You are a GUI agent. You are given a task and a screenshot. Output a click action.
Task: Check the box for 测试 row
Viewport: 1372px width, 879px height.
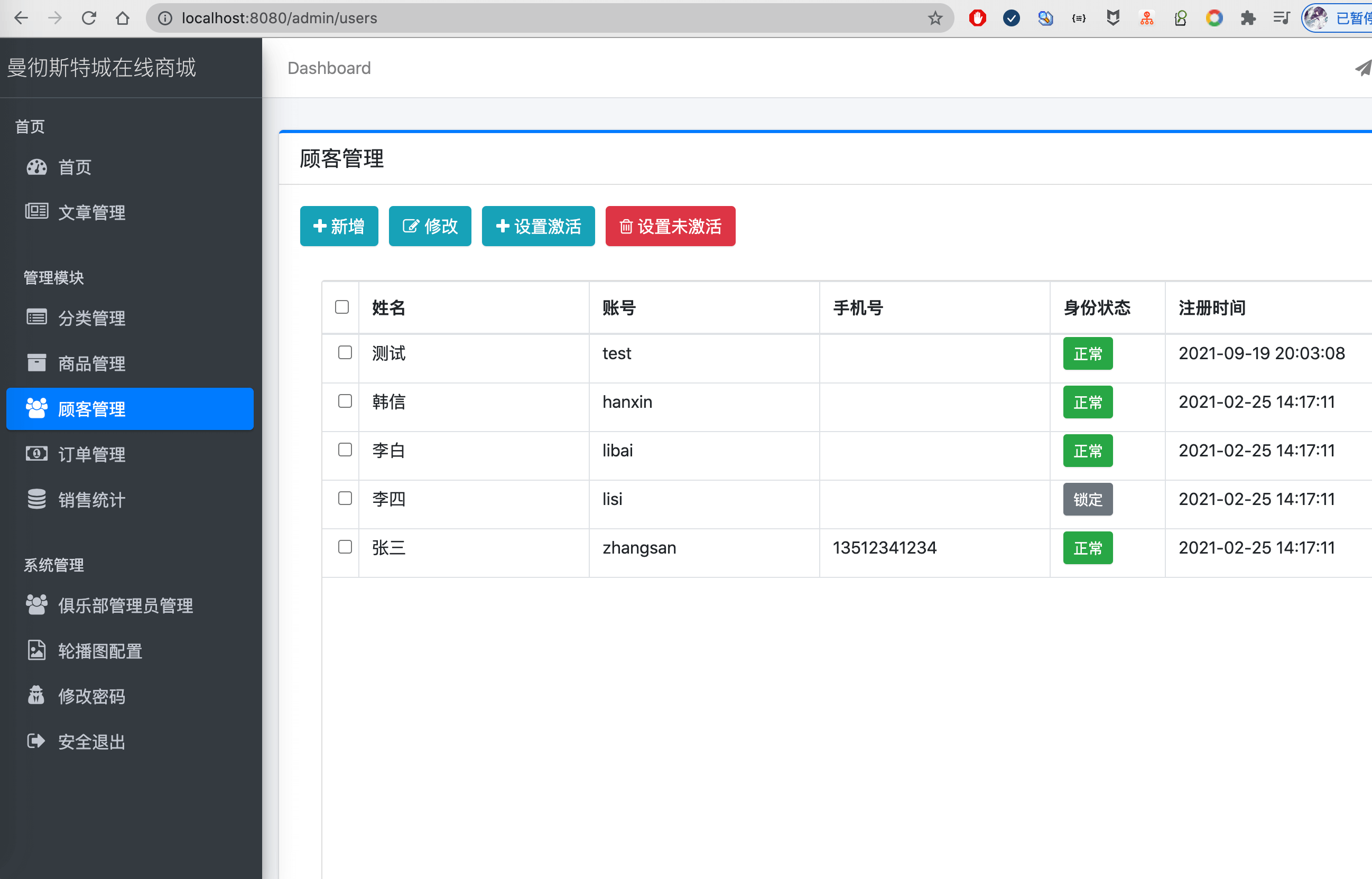pos(345,353)
